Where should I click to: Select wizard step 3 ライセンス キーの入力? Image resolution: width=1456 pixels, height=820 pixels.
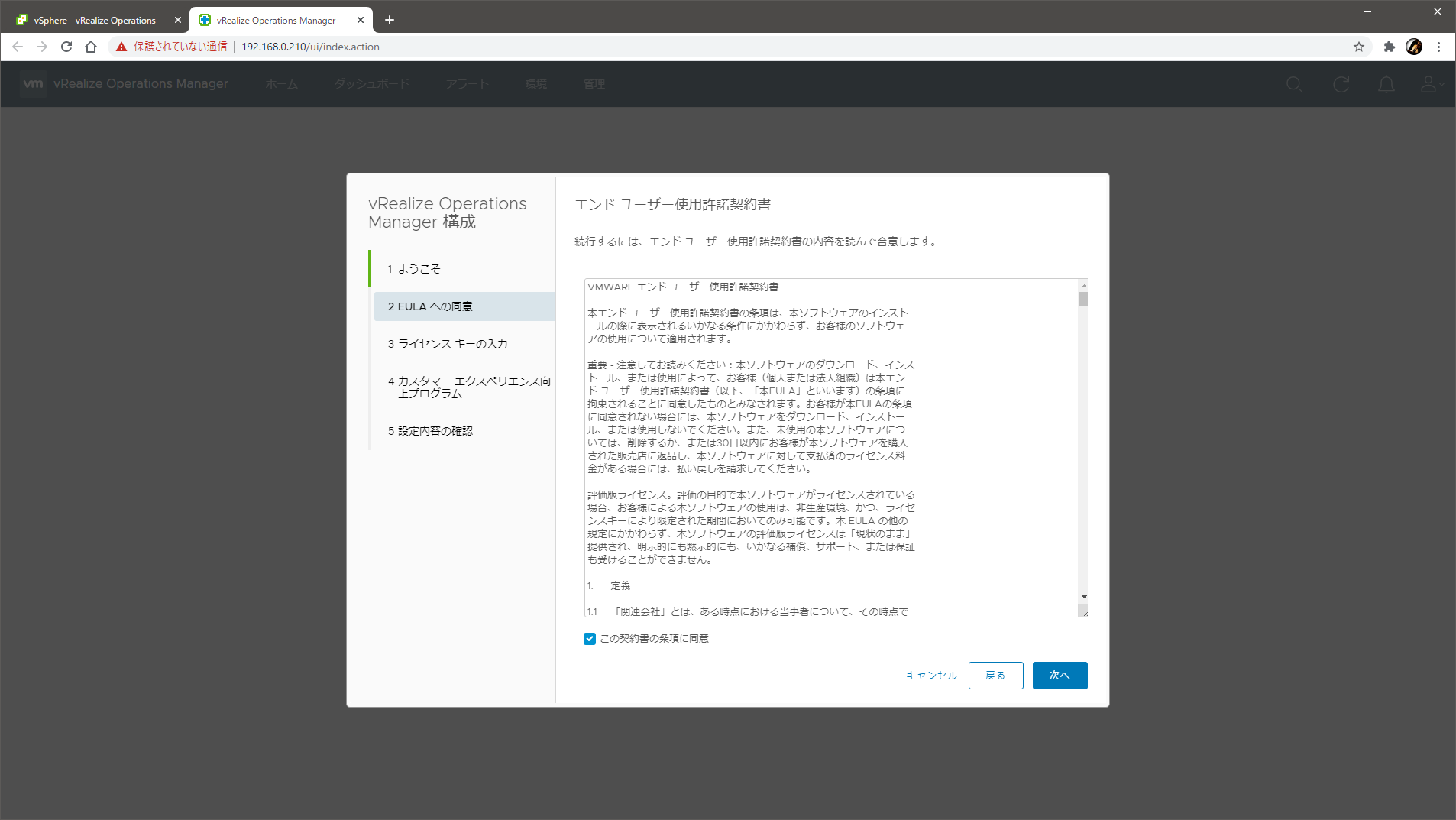pyautogui.click(x=448, y=344)
